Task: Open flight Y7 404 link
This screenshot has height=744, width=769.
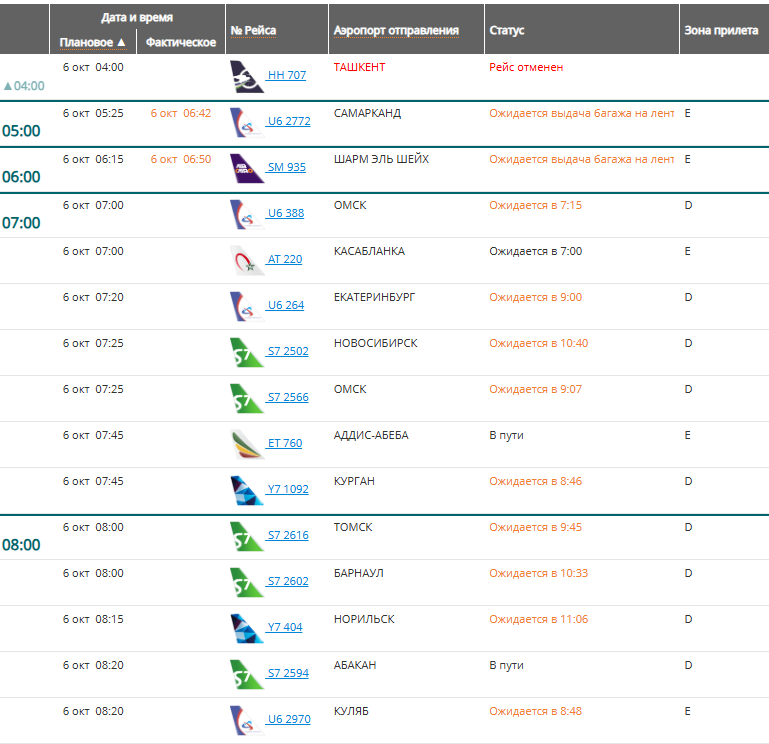Action: pos(285,627)
